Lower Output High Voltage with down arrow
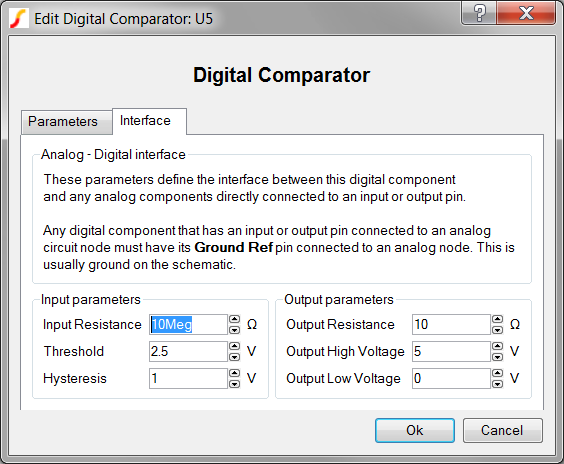The width and height of the screenshot is (564, 464). 497,356
